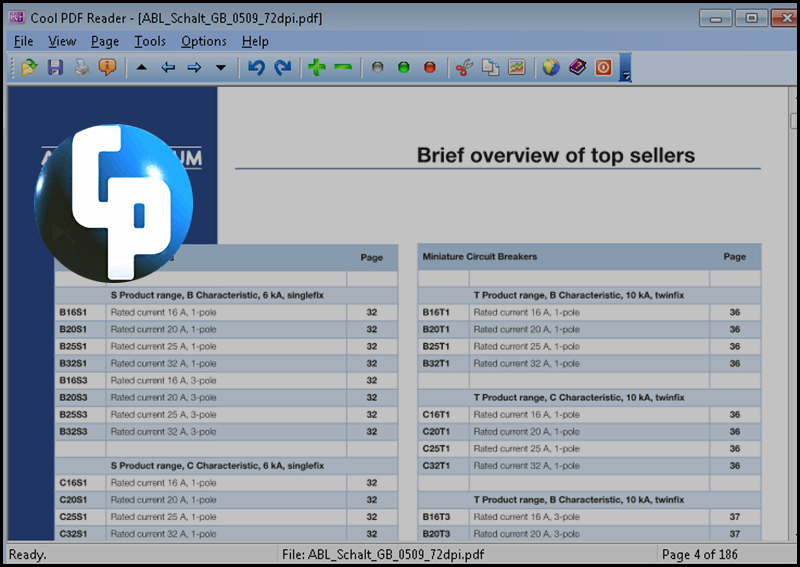Click the C16S1 product code

tap(73, 483)
